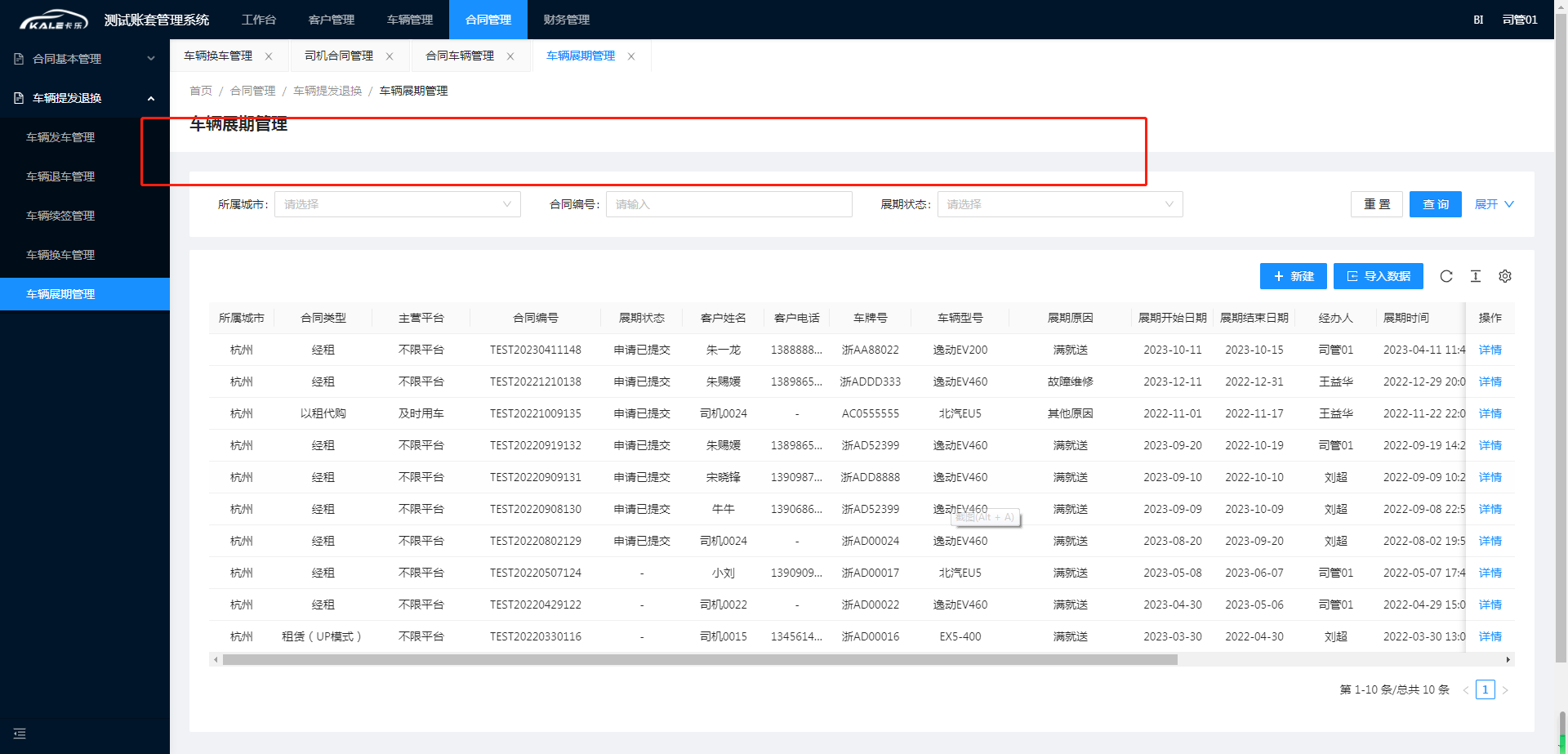The width and height of the screenshot is (1568, 754).
Task: Switch to the 司机合同管理 tab
Action: (x=339, y=56)
